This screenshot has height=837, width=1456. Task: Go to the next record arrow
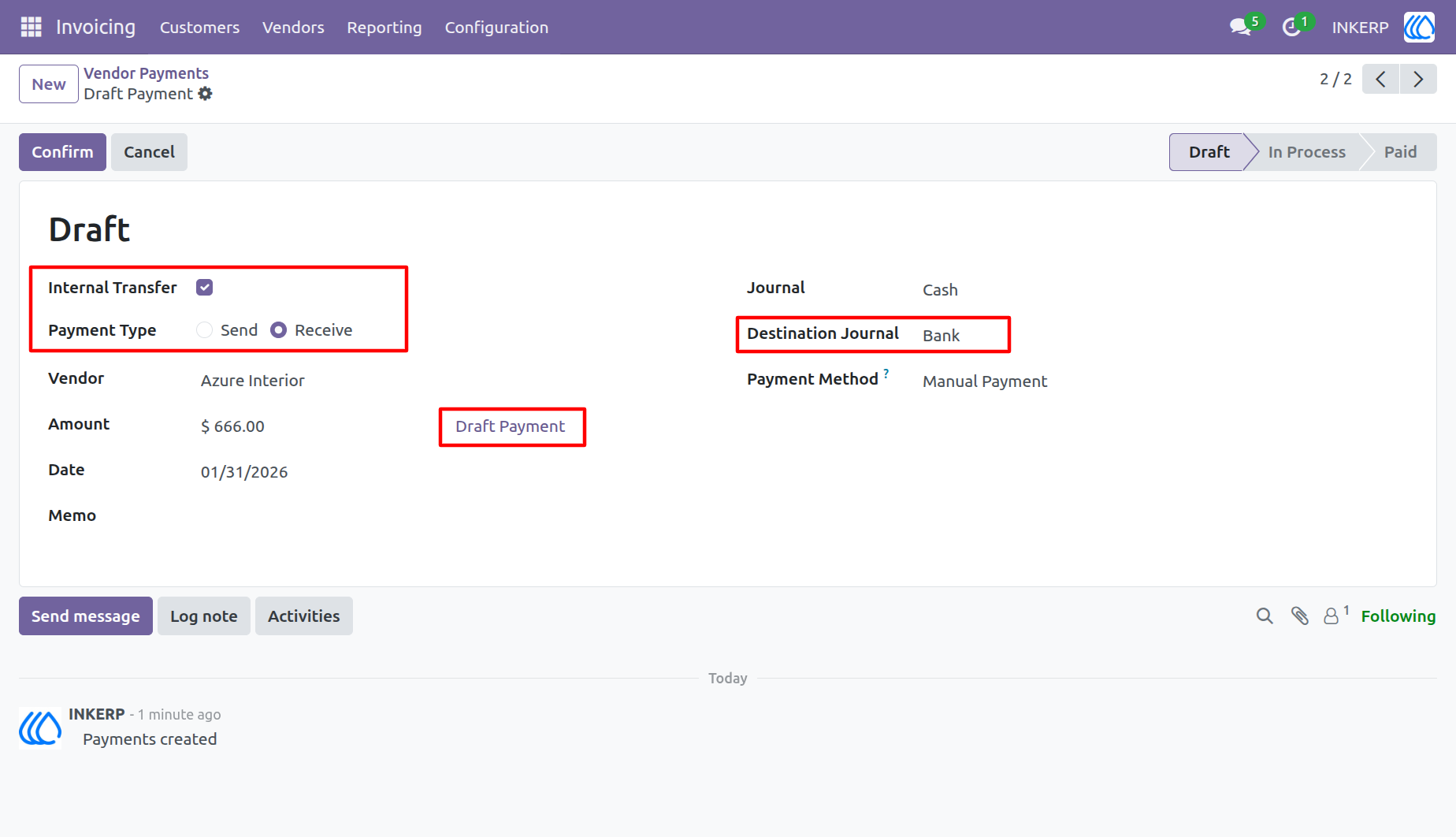tap(1418, 79)
